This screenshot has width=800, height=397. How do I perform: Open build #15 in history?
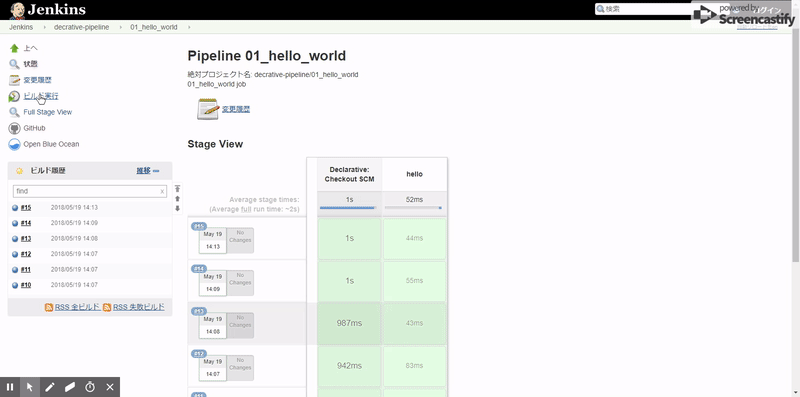(x=26, y=208)
